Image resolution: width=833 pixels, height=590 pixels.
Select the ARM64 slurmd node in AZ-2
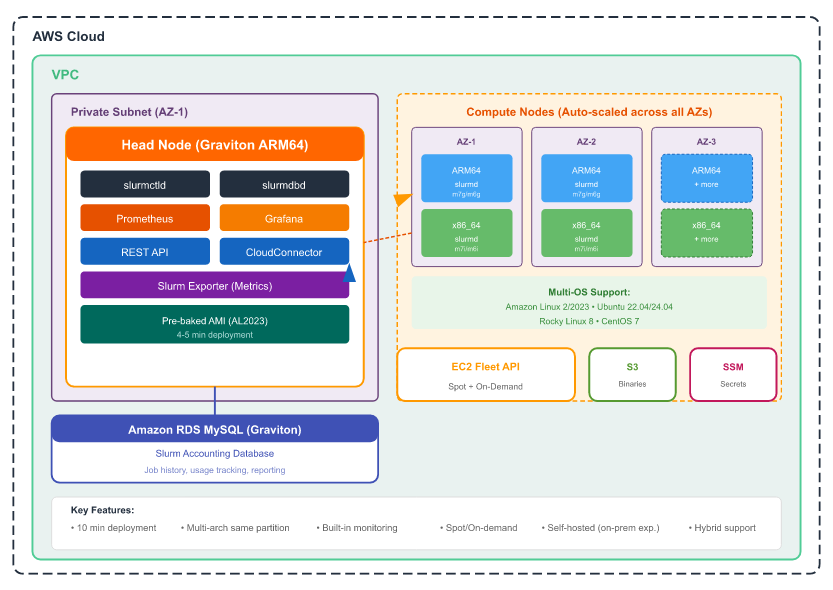pyautogui.click(x=586, y=178)
